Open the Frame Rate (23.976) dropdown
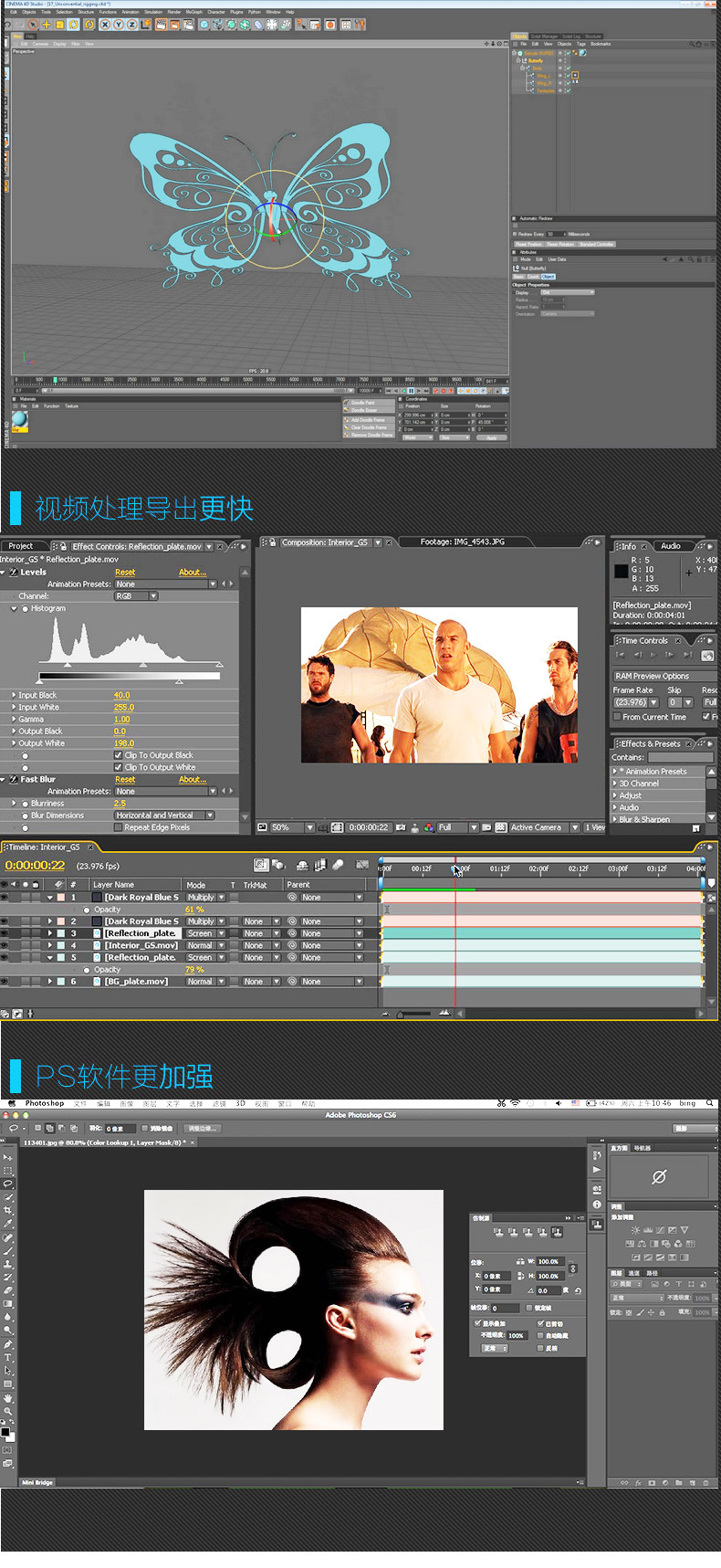Viewport: 721px width, 1568px height. pyautogui.click(x=636, y=702)
